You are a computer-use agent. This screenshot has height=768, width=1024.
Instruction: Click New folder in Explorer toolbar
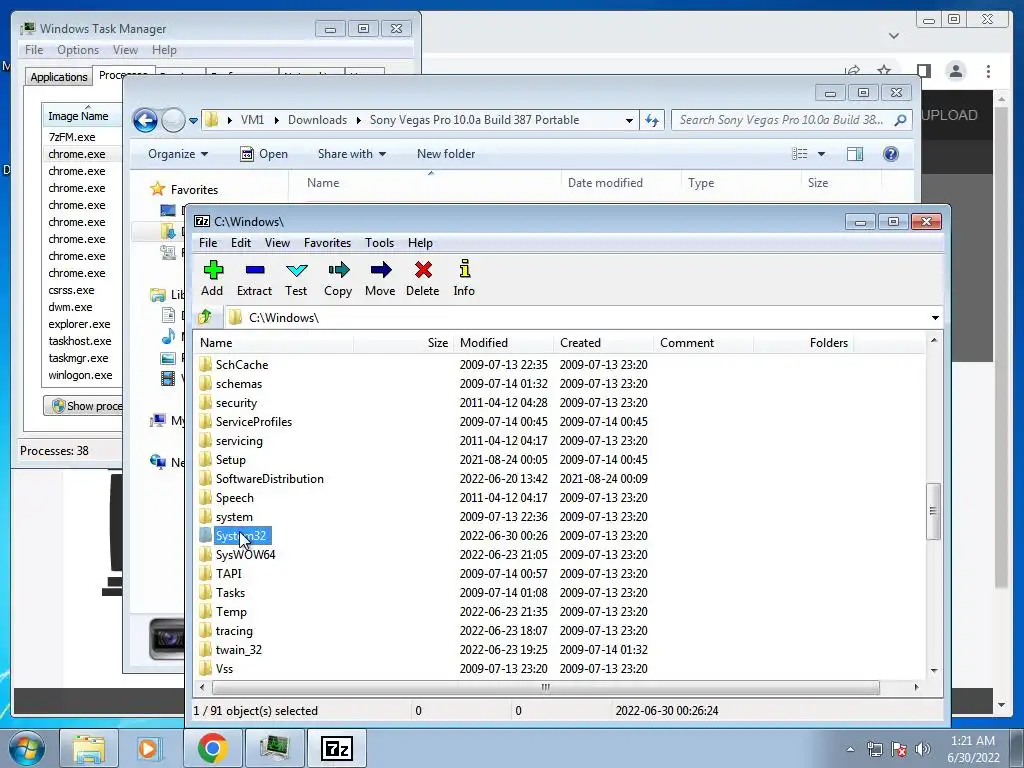446,154
